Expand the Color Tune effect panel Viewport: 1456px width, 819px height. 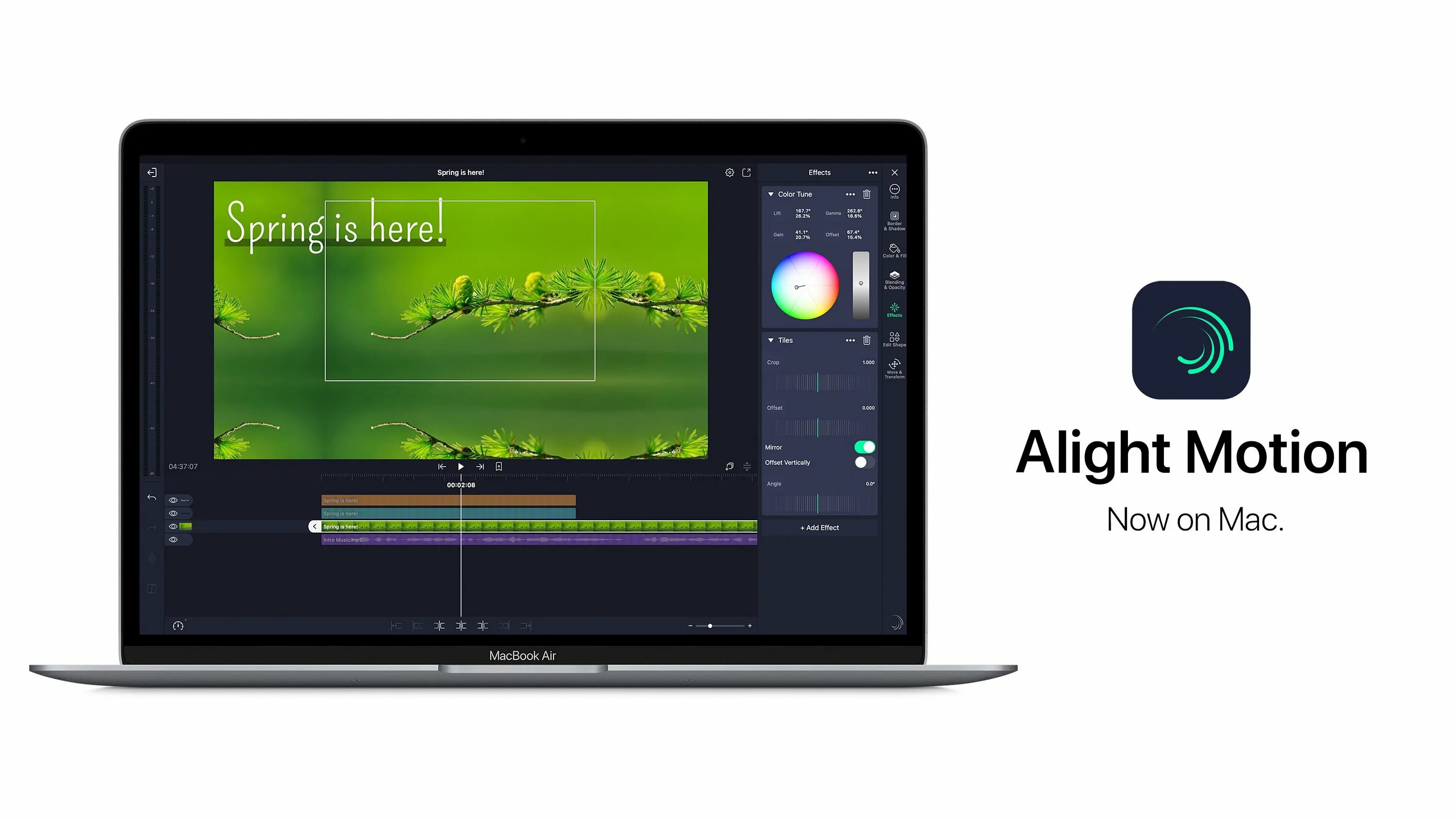click(771, 193)
